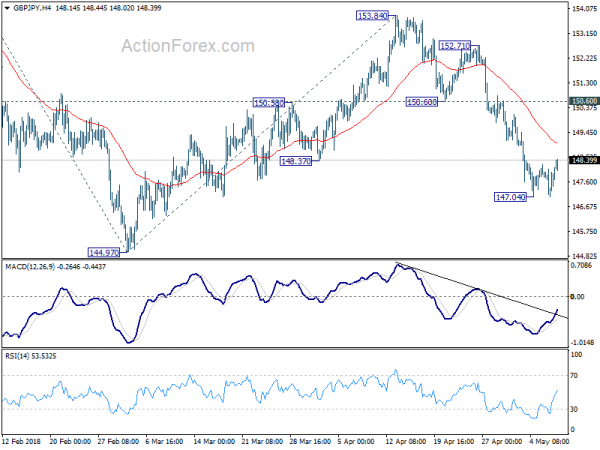Screen dimensions: 600x450
Task: Click the 20 Feb 00:00 time label
Action: tap(70, 441)
